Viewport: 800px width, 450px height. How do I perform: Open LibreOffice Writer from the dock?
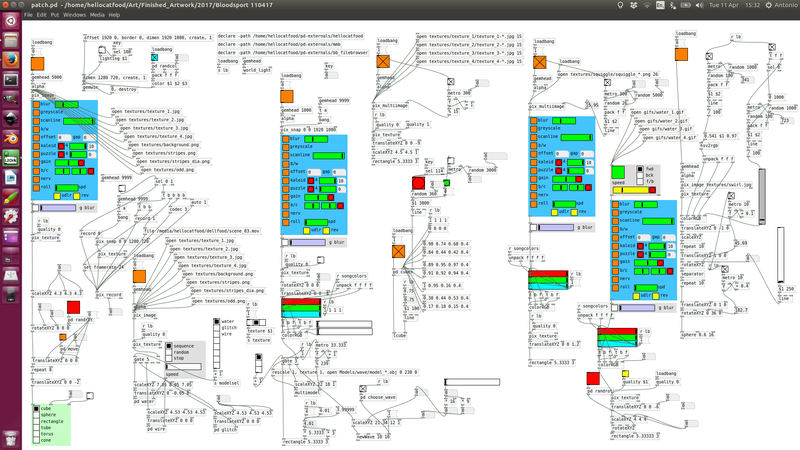click(11, 178)
